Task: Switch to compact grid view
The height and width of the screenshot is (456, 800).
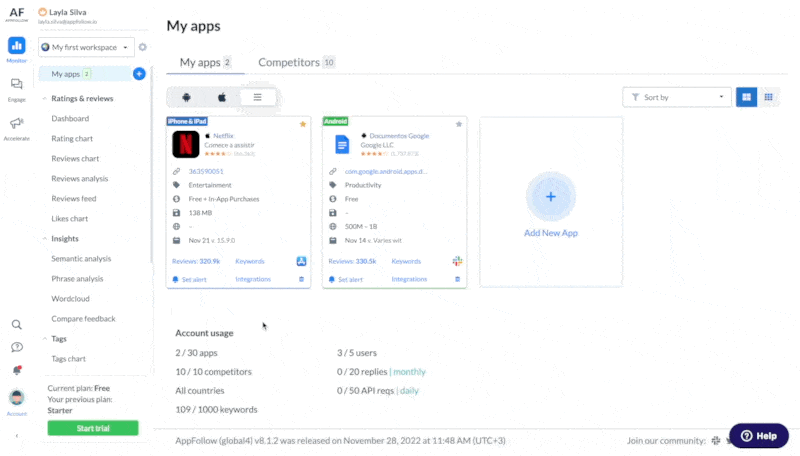Action: pyautogui.click(x=768, y=97)
